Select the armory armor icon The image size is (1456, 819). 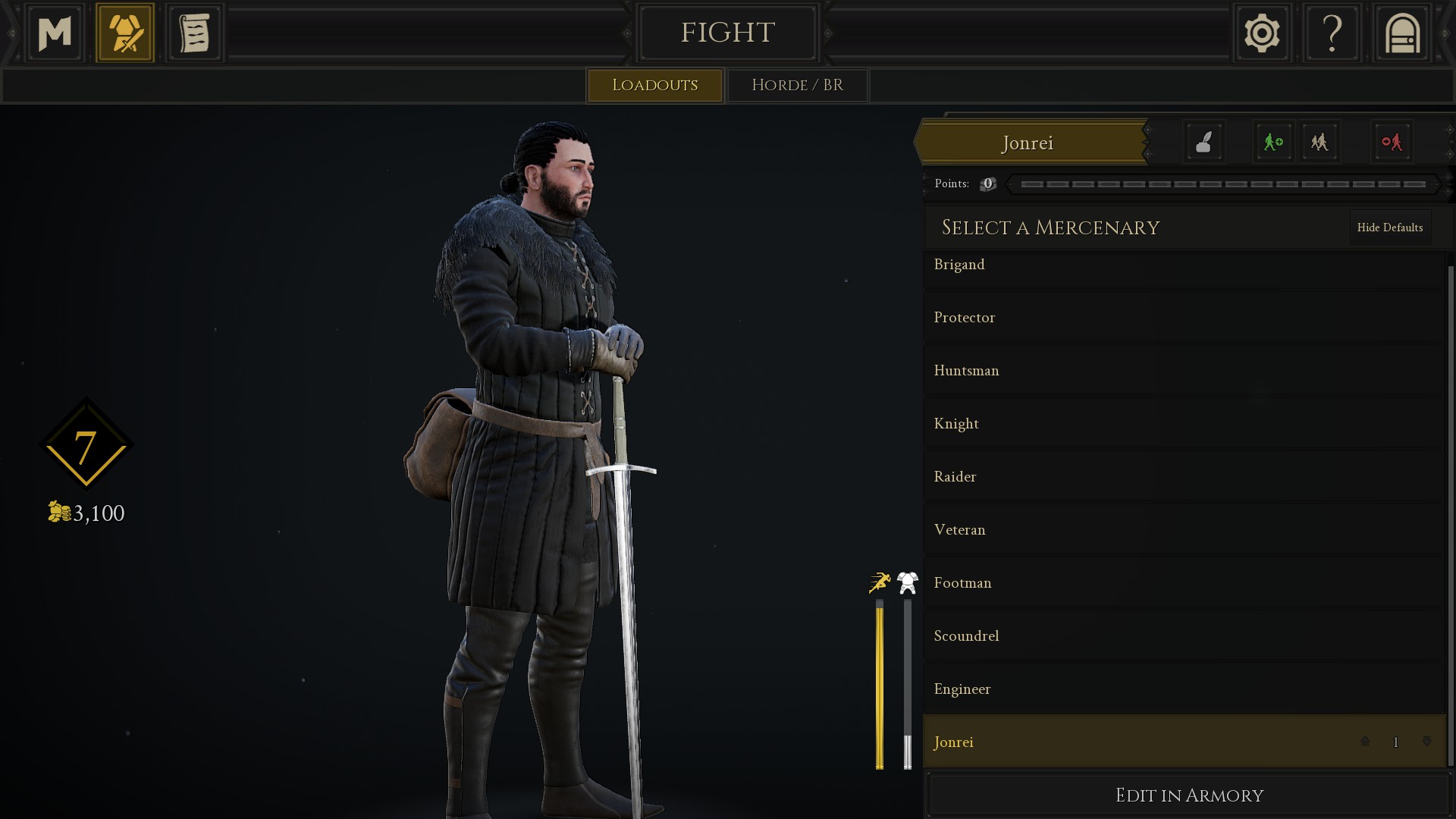(x=125, y=33)
